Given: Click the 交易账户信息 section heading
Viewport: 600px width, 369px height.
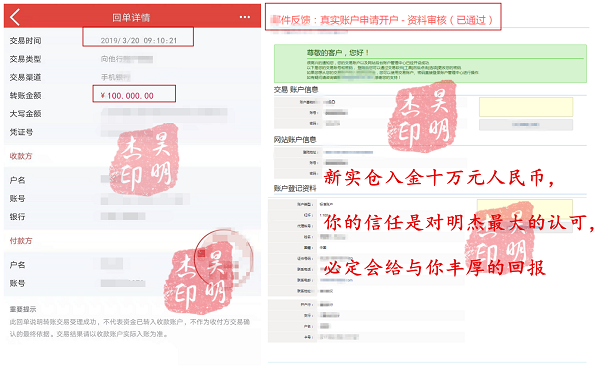Looking at the screenshot, I should [x=296, y=90].
